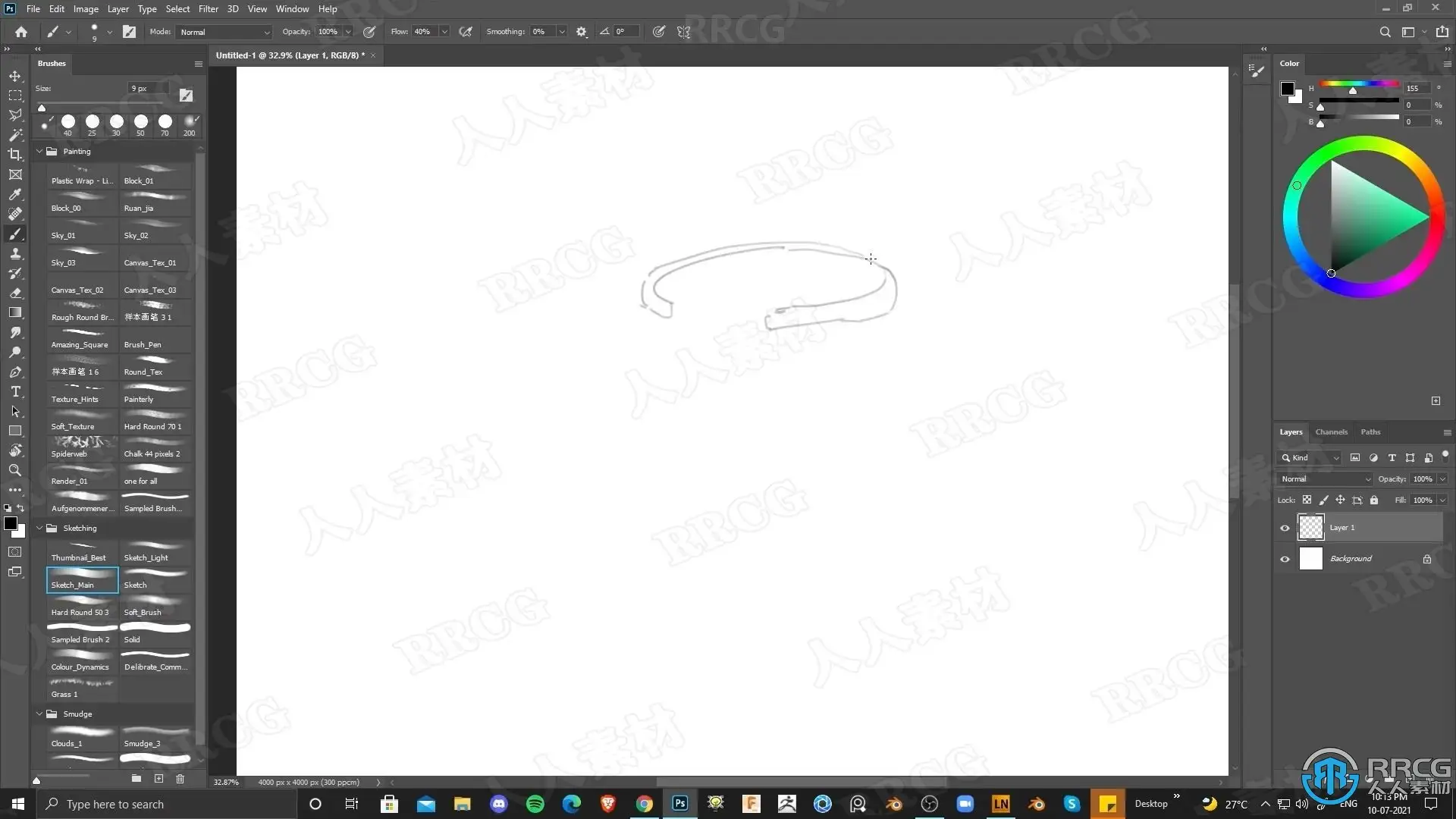Enable airbrush-style build-up effects
1456x819 pixels.
point(466,32)
